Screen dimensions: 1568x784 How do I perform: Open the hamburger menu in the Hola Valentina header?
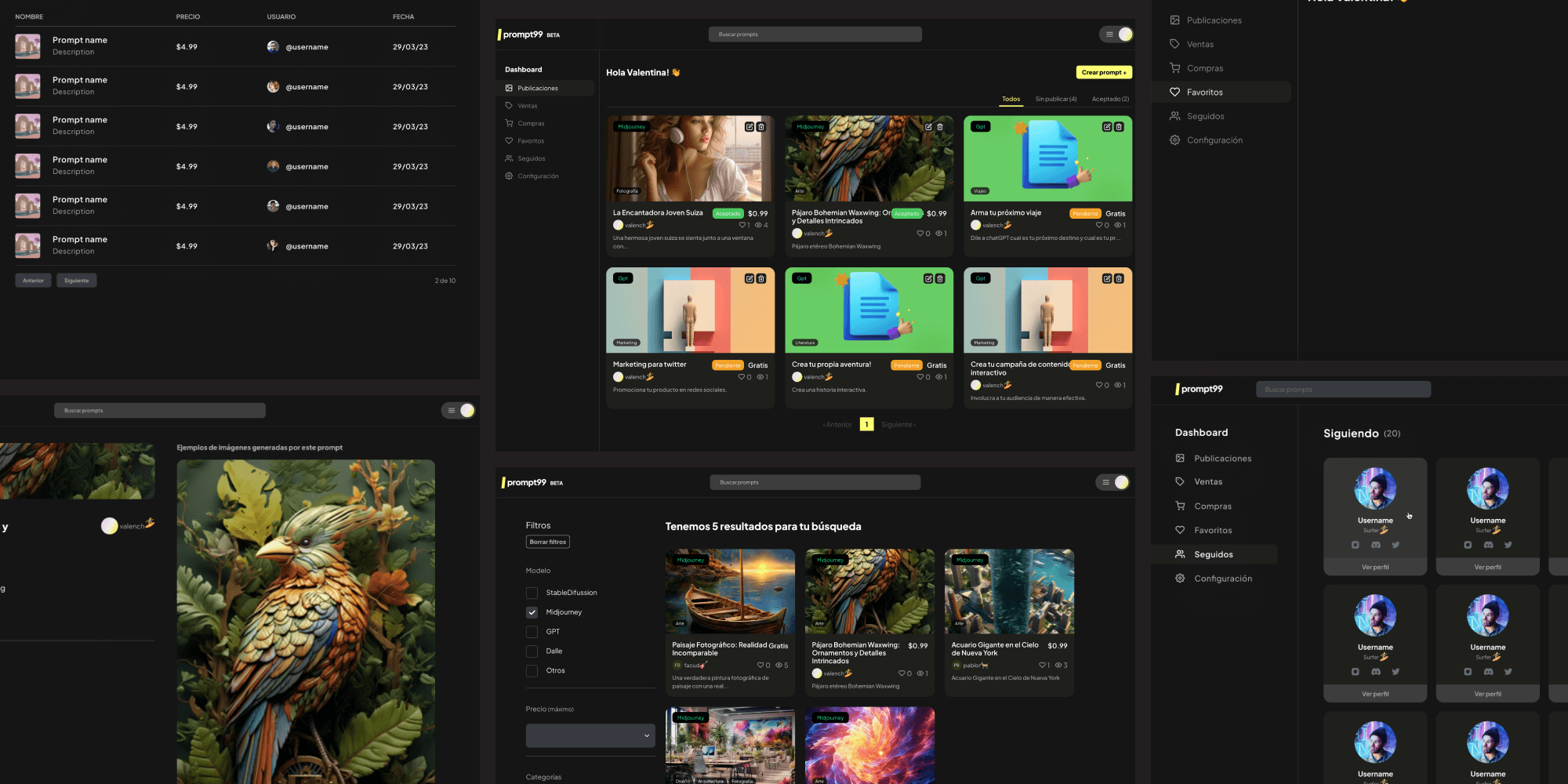(x=1109, y=34)
